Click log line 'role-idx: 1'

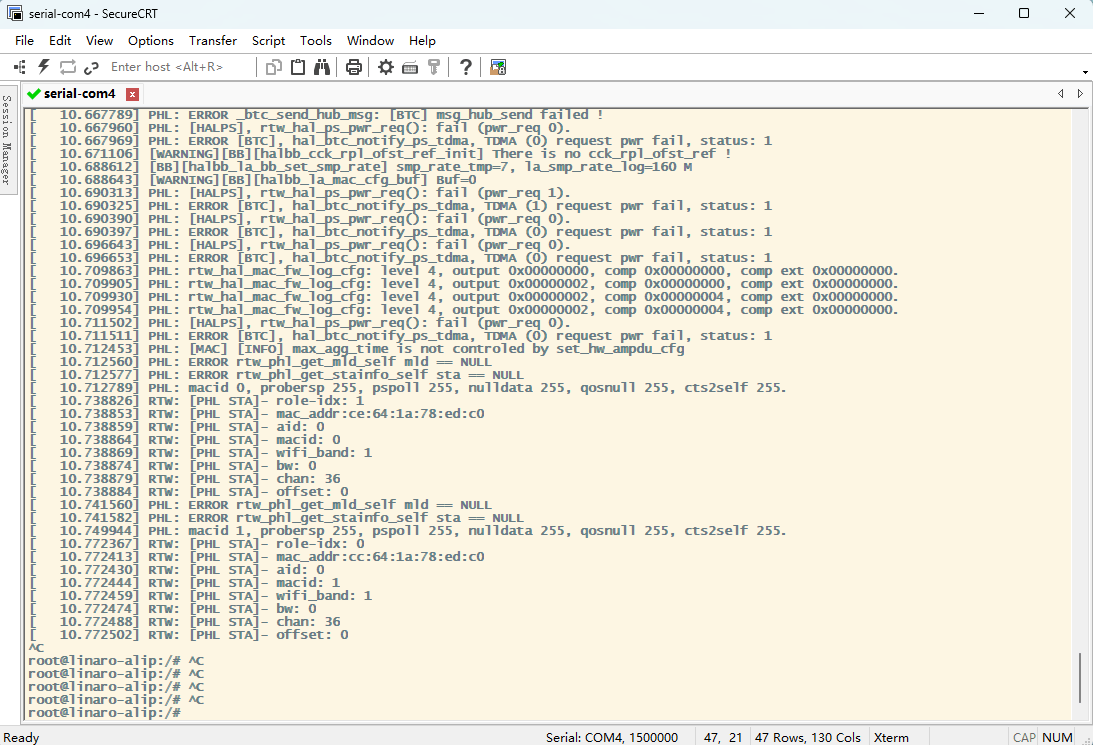(320, 401)
